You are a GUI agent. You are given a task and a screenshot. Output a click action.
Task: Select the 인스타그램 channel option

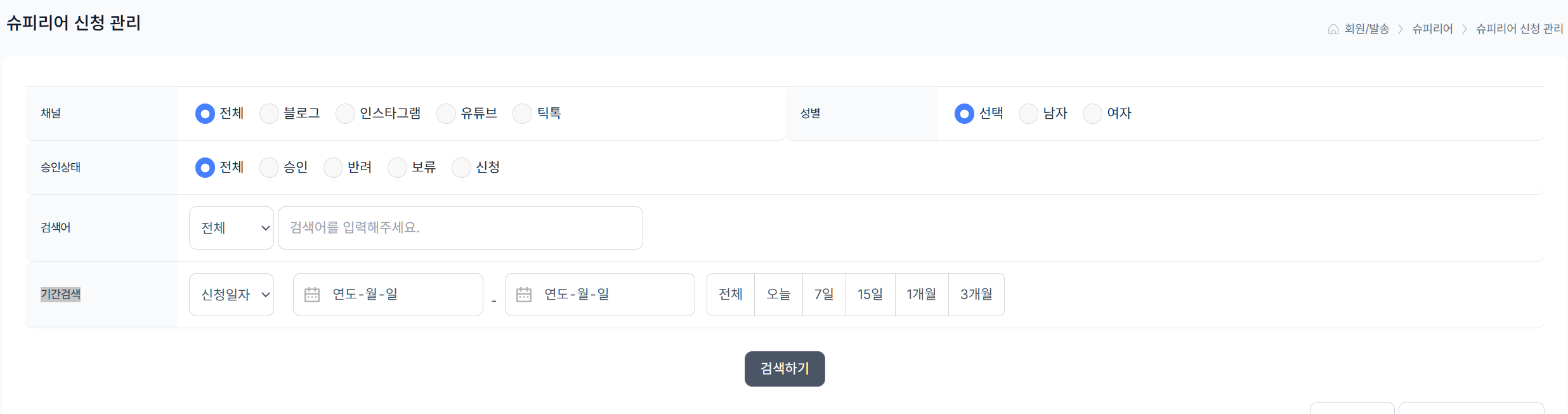pos(345,113)
